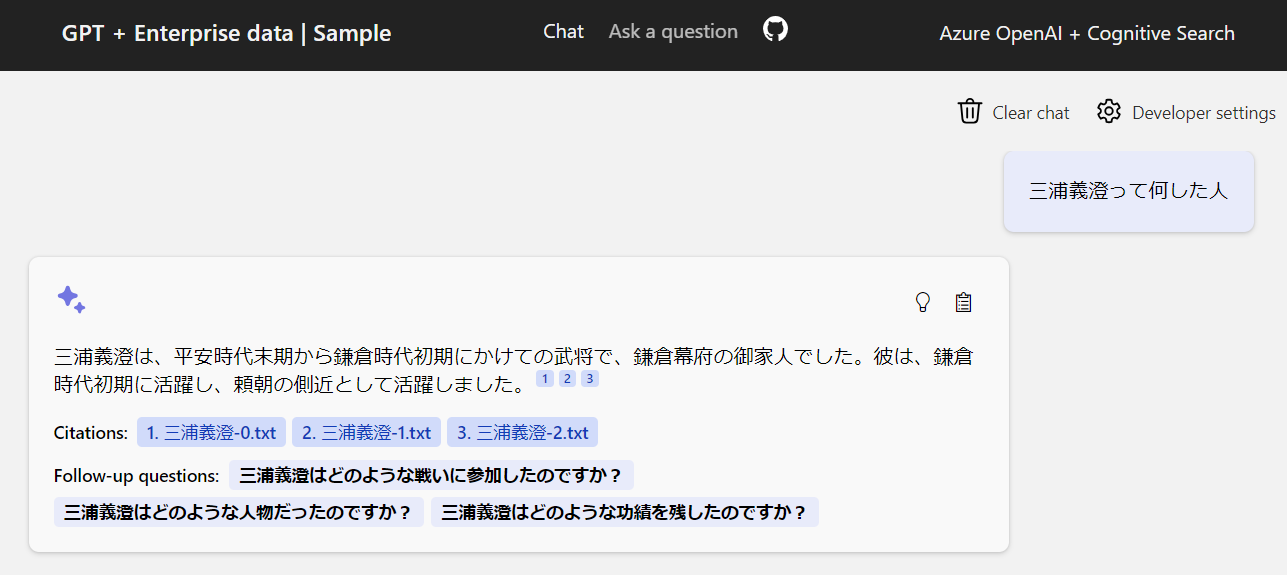Image resolution: width=1287 pixels, height=575 pixels.
Task: Click superscript citation marker 1
Action: pyautogui.click(x=545, y=379)
